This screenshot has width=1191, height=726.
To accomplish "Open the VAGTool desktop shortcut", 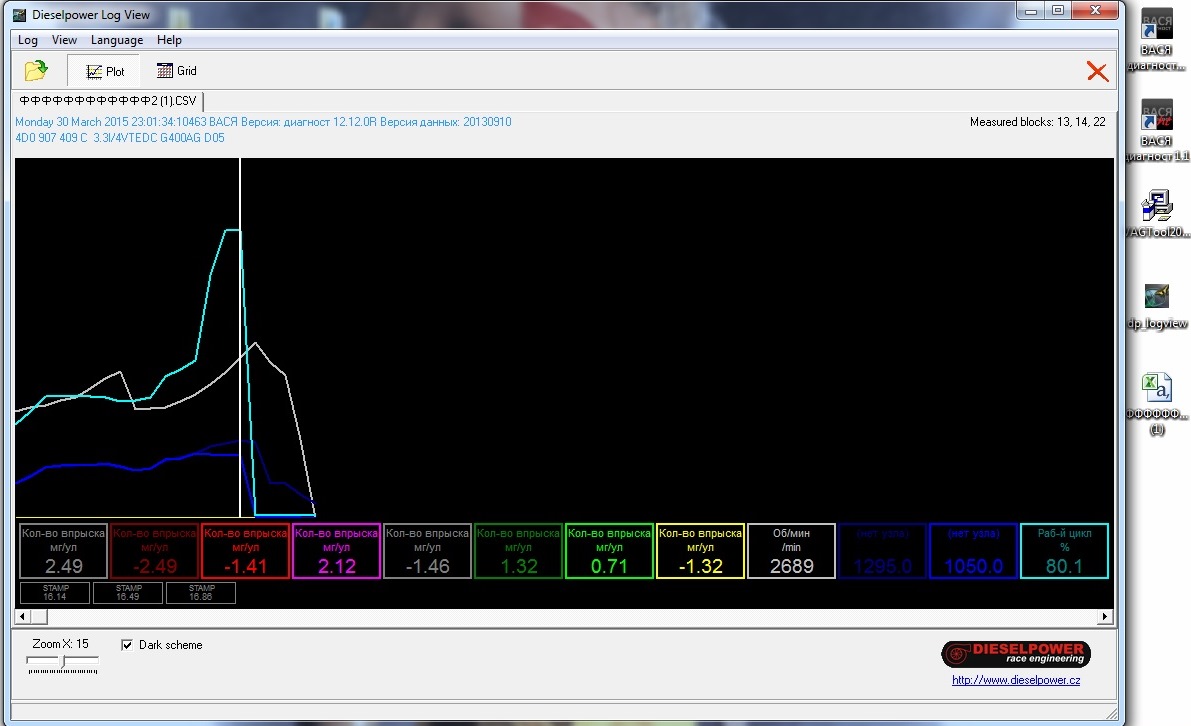I will [x=1157, y=213].
